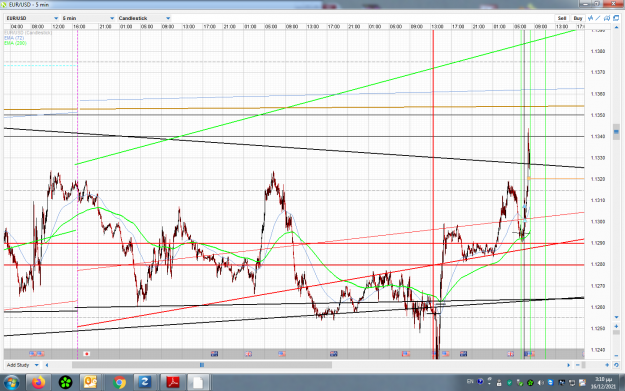
Task: Click the horizontal scroll right arrow
Action: click(x=569, y=365)
